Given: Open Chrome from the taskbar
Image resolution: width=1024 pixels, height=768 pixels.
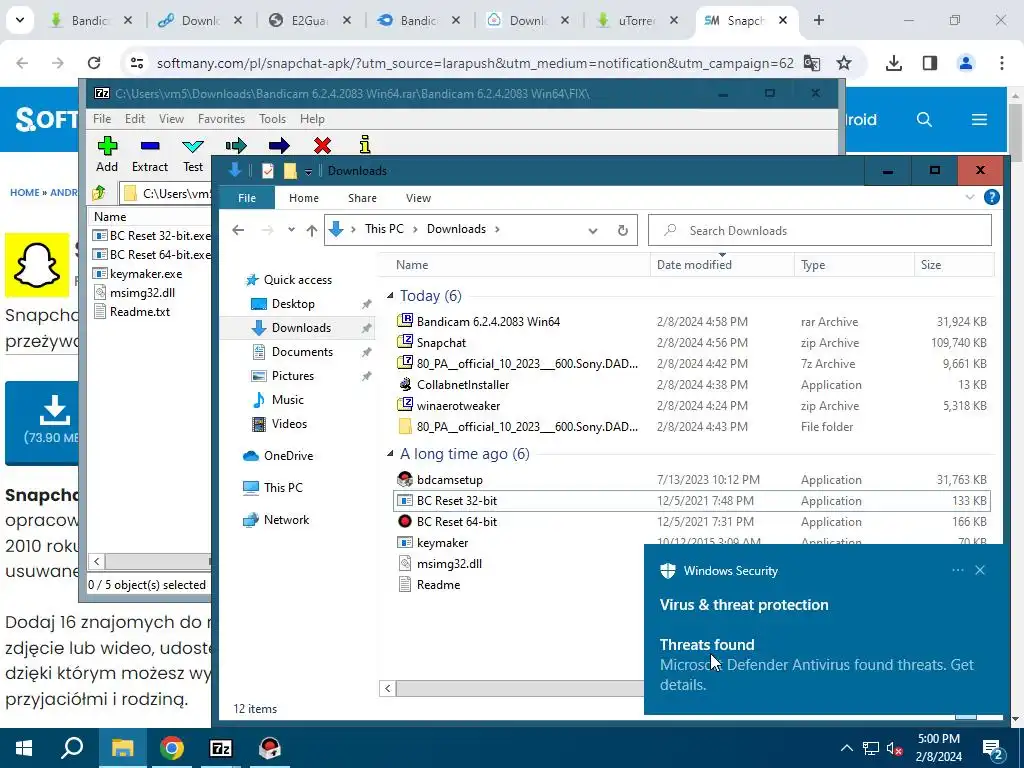Looking at the screenshot, I should tap(172, 748).
